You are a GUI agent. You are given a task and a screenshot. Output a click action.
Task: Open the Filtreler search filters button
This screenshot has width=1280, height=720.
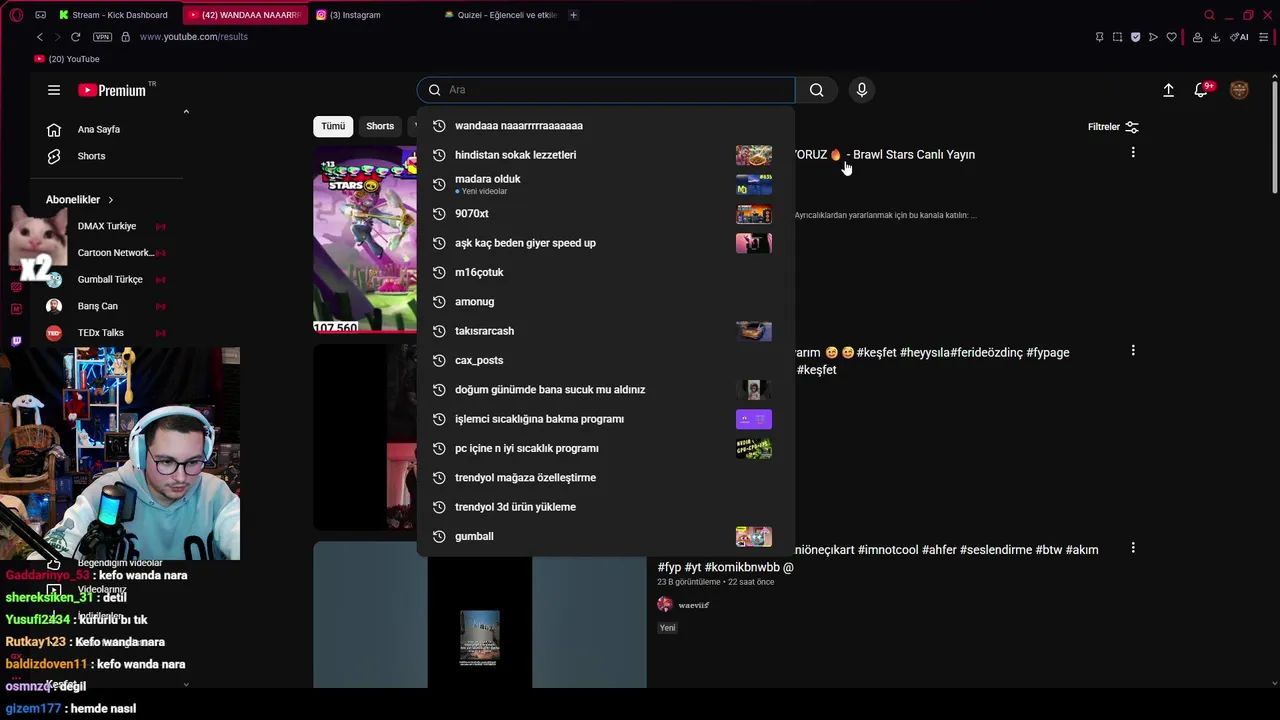[x=1113, y=127]
